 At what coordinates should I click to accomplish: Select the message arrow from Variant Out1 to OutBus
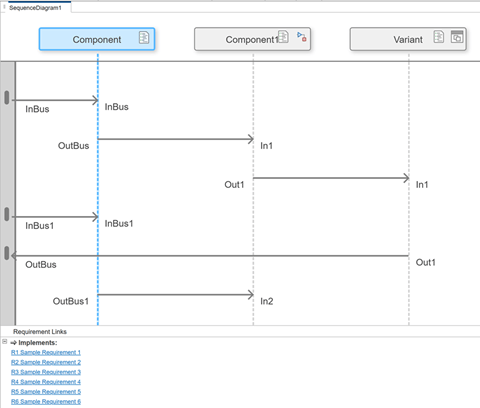pos(210,256)
